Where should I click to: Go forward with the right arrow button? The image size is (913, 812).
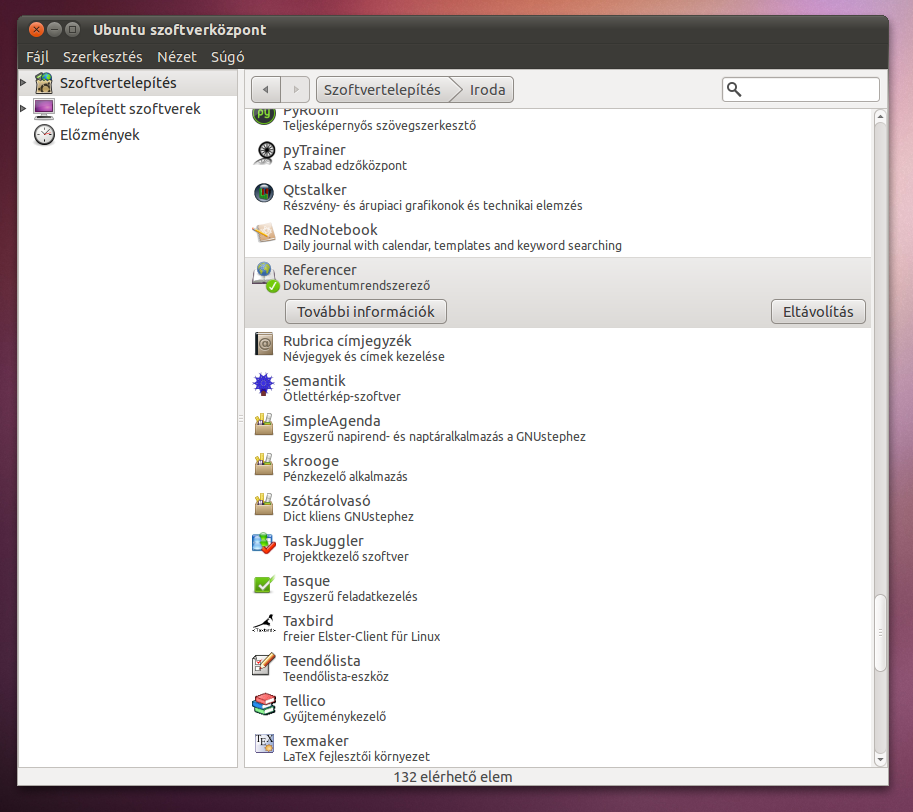coord(296,90)
